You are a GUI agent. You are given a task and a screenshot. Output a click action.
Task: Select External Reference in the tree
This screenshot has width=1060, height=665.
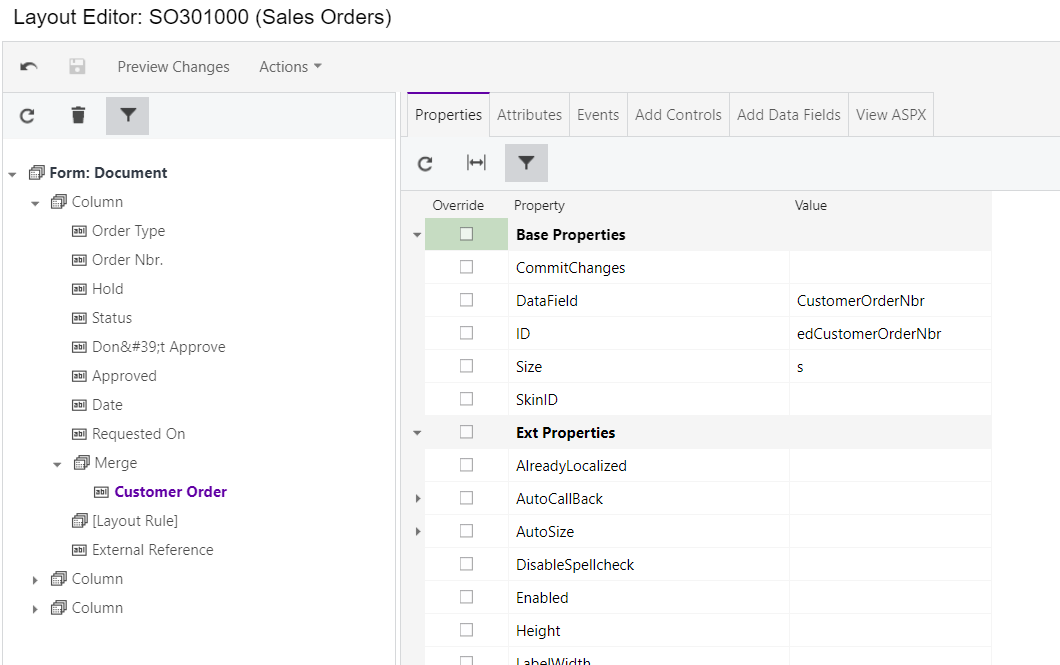tap(152, 550)
